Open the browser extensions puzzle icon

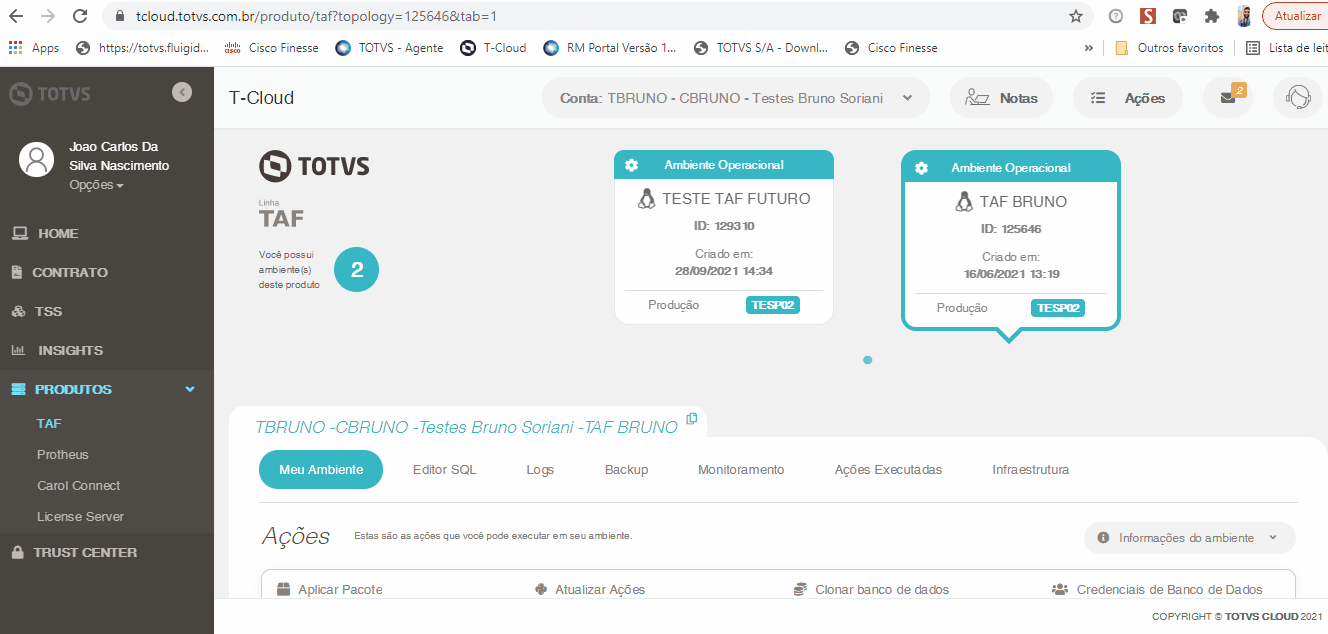(1211, 16)
